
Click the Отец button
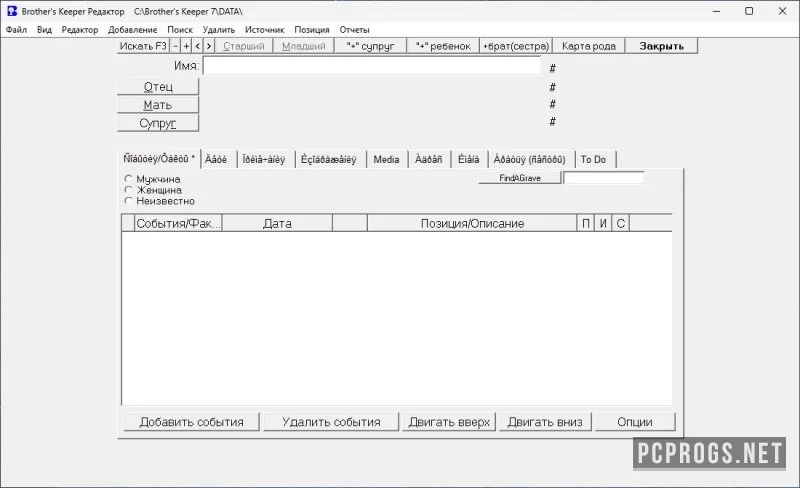coord(158,87)
